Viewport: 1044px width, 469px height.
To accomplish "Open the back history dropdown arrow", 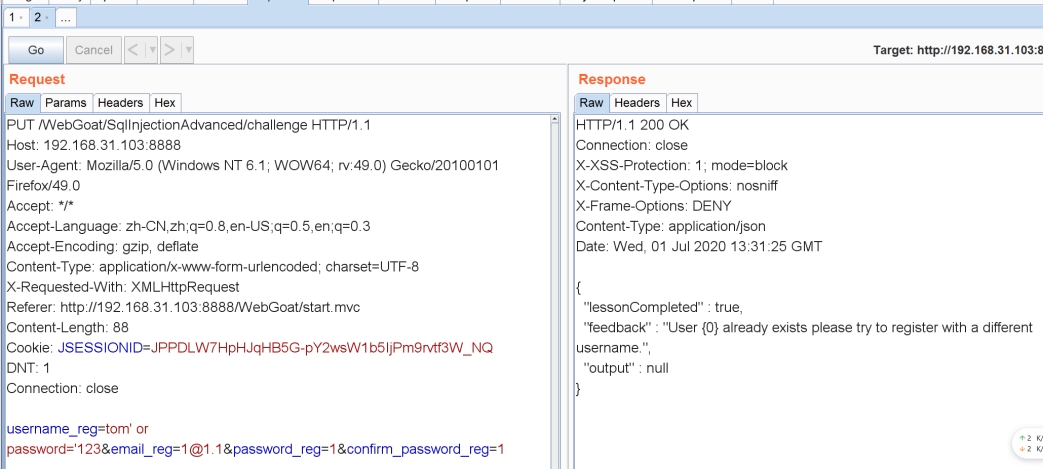I will 152,50.
